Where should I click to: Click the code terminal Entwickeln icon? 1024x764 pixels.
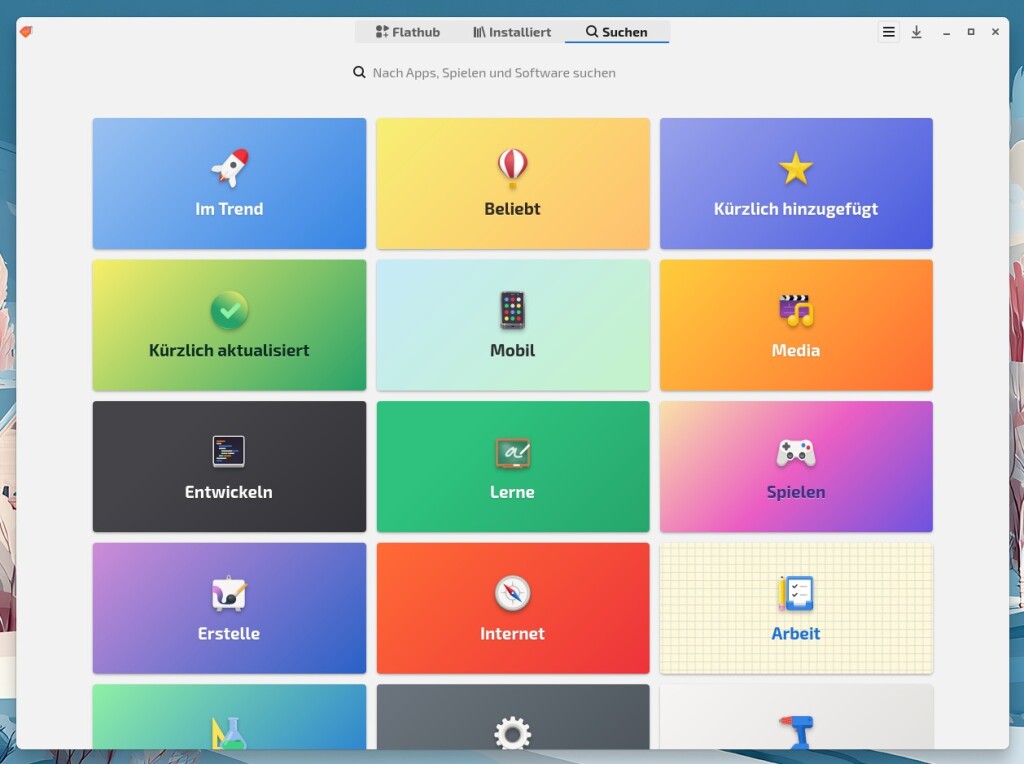(x=229, y=452)
